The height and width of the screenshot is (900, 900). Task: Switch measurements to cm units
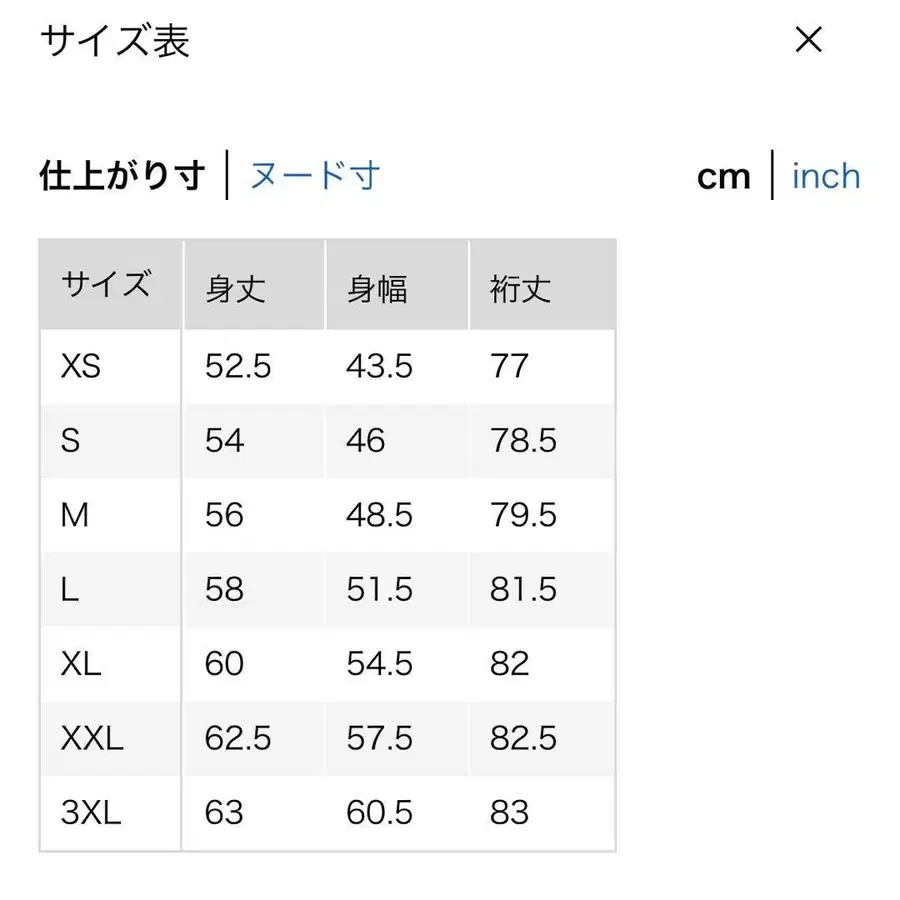click(x=723, y=175)
